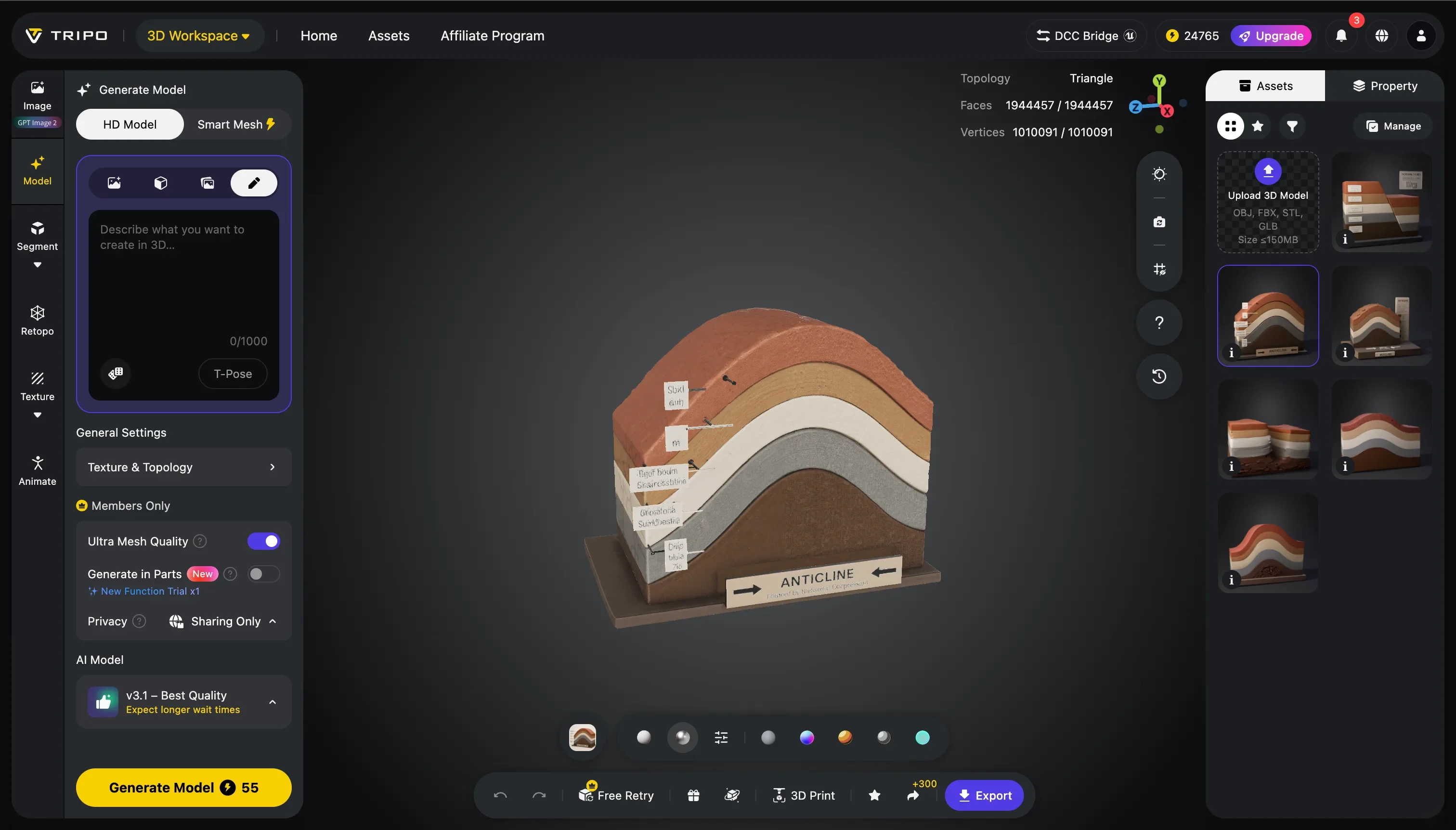Click the share arrow icon with +300
The height and width of the screenshot is (830, 1456).
pyautogui.click(x=913, y=795)
